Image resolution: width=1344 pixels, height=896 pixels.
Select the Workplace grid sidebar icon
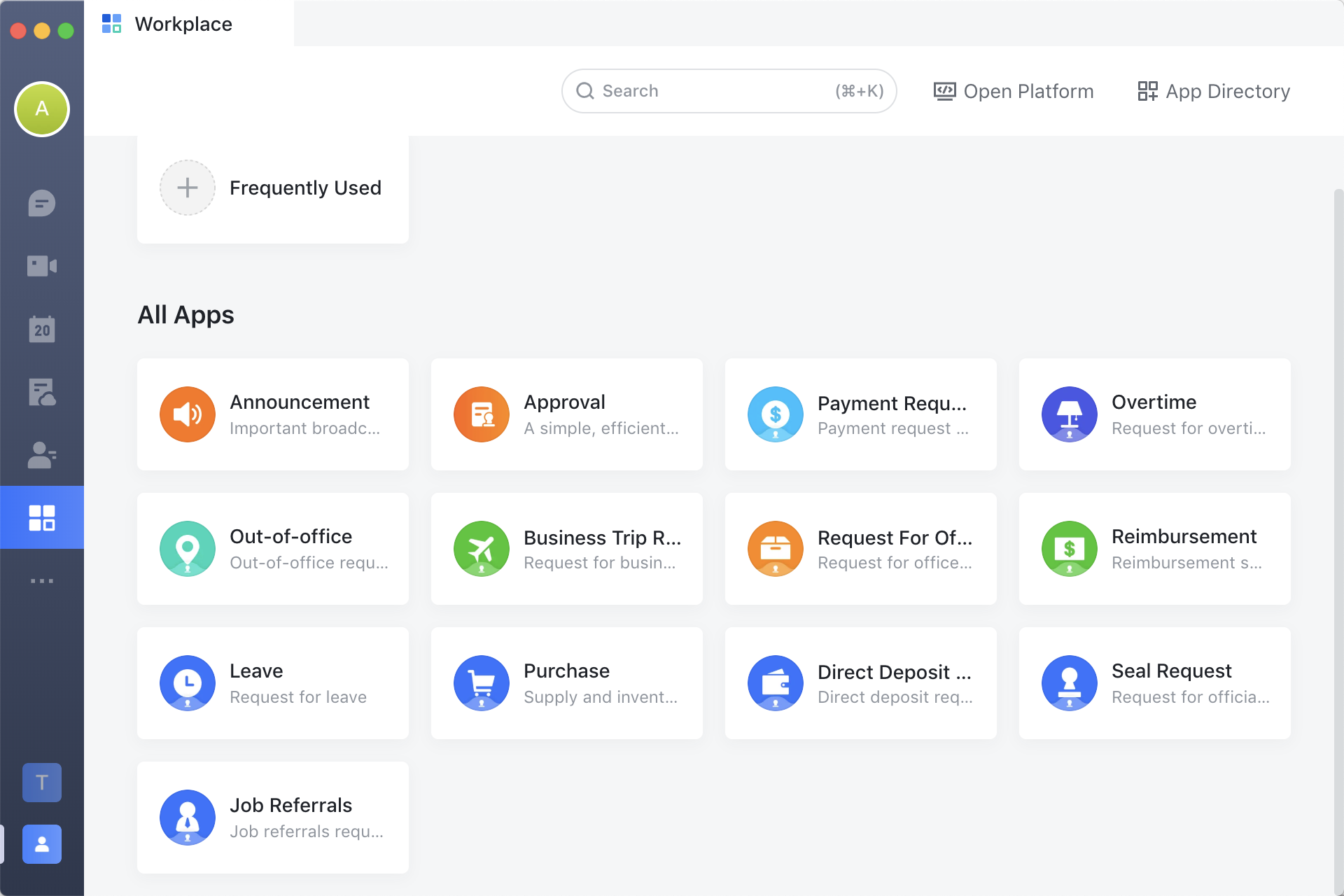click(x=42, y=518)
